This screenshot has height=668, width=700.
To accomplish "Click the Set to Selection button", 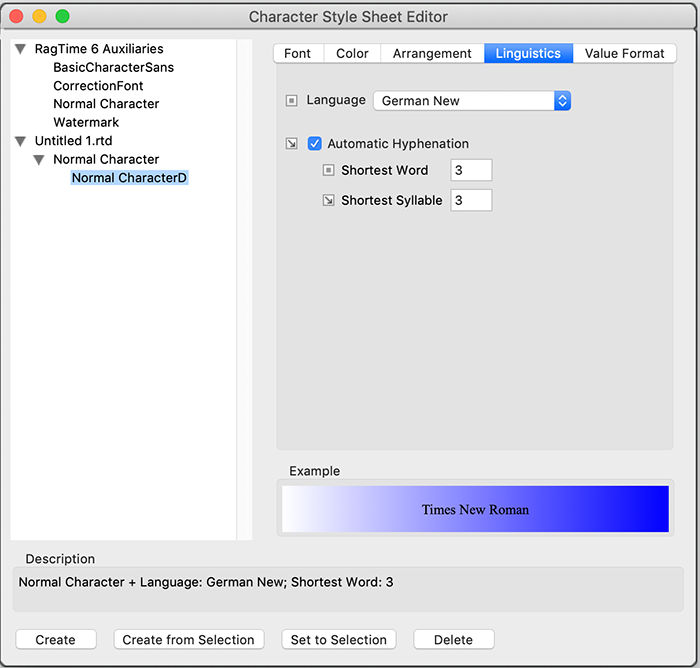I will [337, 640].
